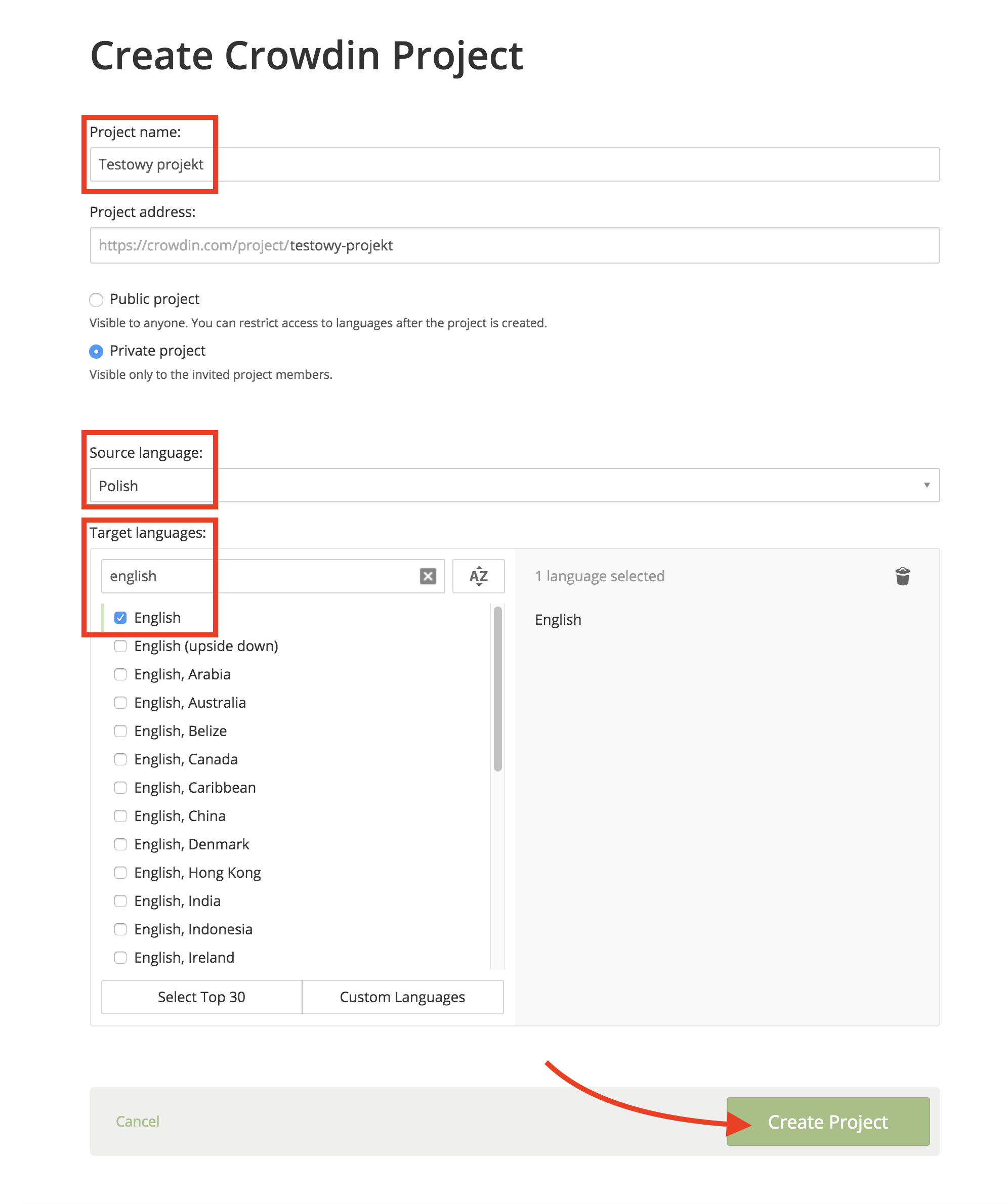Tick the English, Canada checkbox
This screenshot has height=1204, width=1008.
click(x=120, y=759)
